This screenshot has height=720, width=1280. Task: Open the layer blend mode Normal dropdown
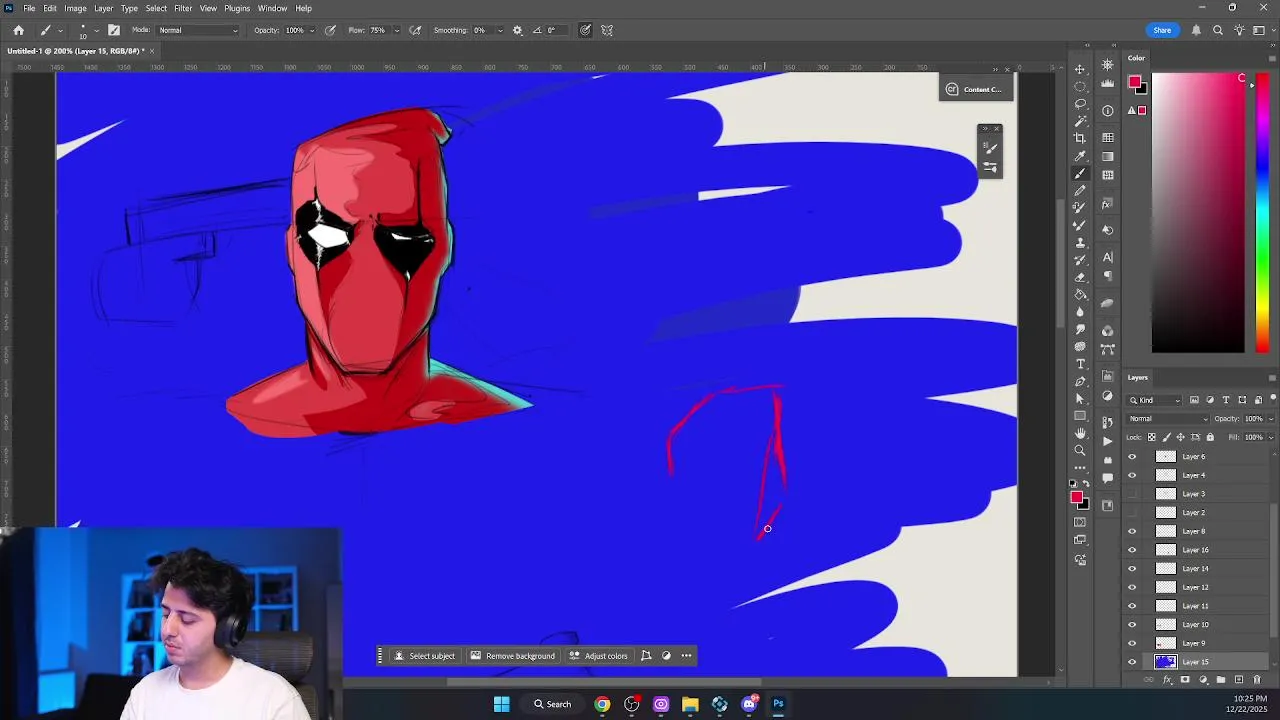pyautogui.click(x=1168, y=419)
